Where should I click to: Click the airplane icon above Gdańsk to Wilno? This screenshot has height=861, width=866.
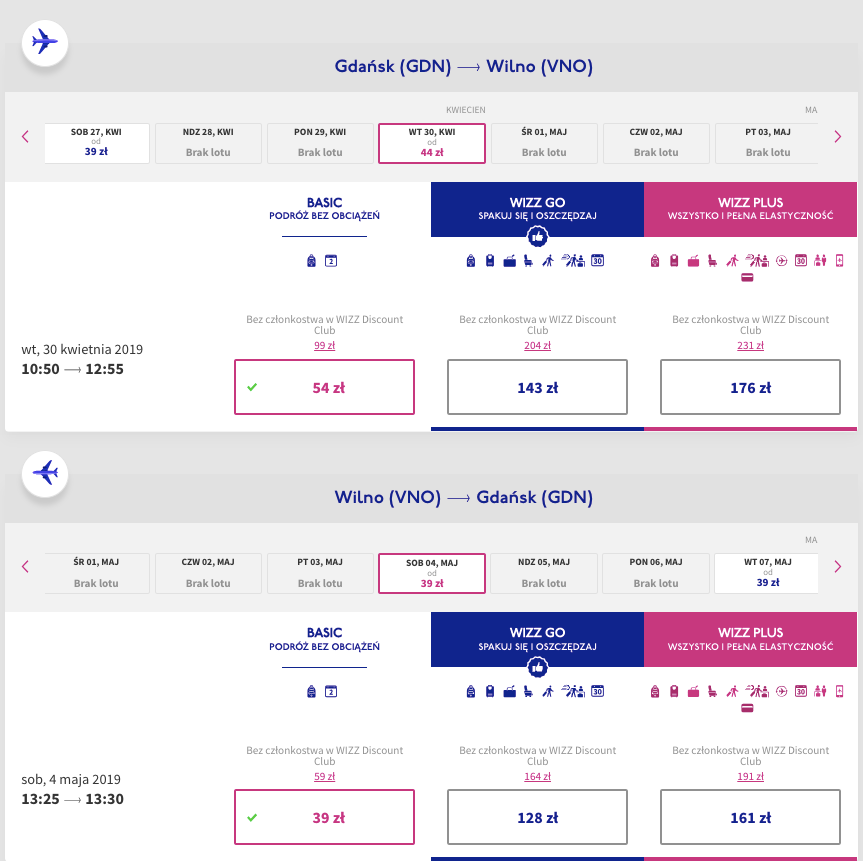[x=45, y=42]
